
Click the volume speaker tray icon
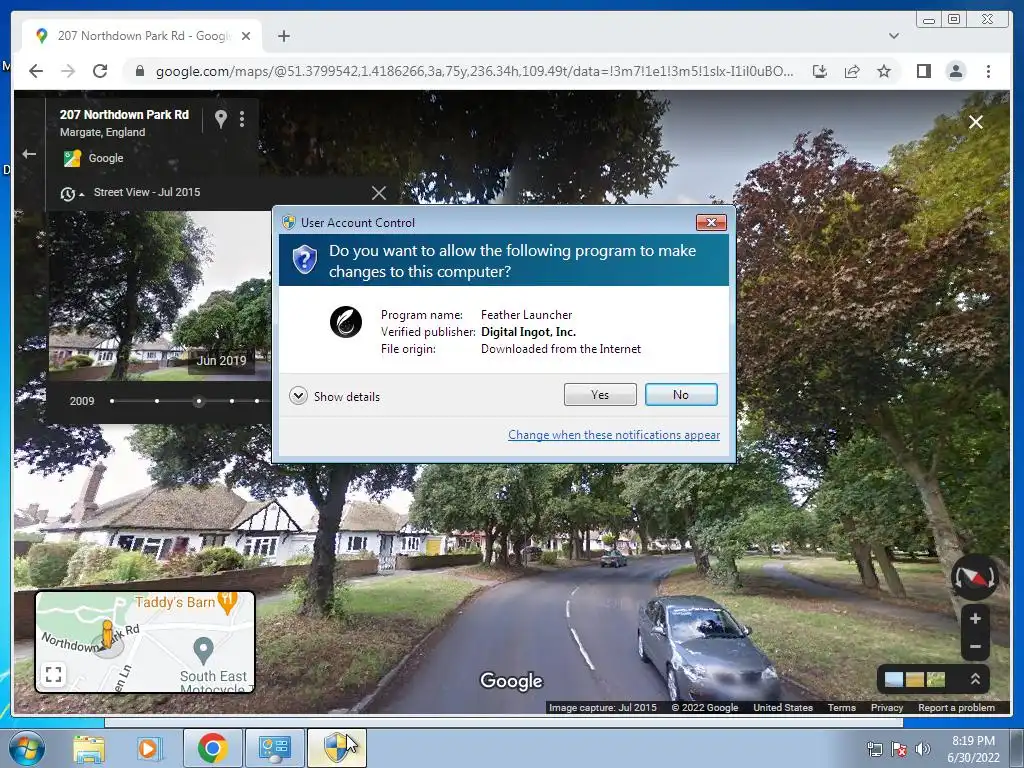922,749
